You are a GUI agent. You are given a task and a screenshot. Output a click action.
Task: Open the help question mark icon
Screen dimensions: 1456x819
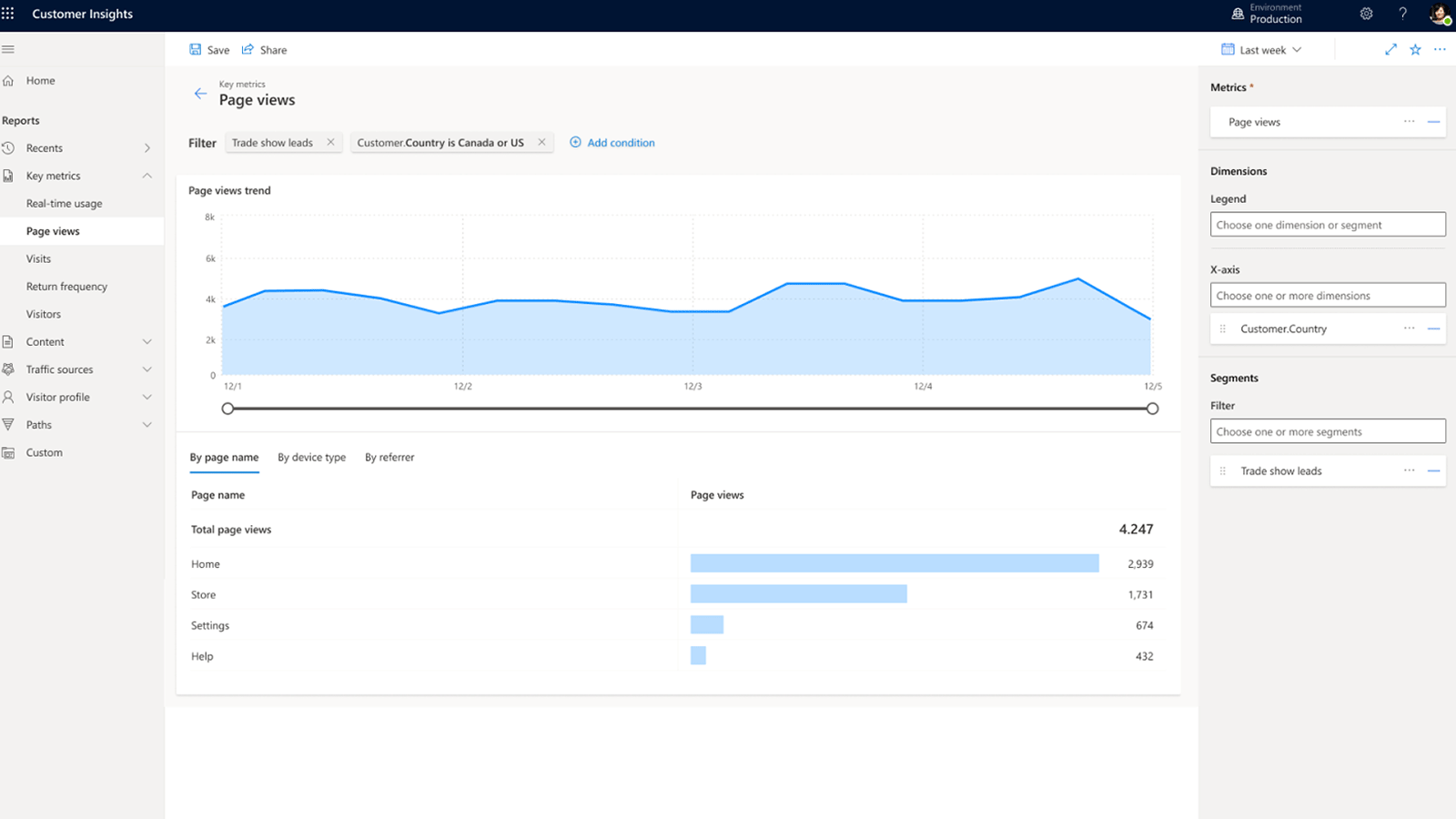[x=1402, y=14]
